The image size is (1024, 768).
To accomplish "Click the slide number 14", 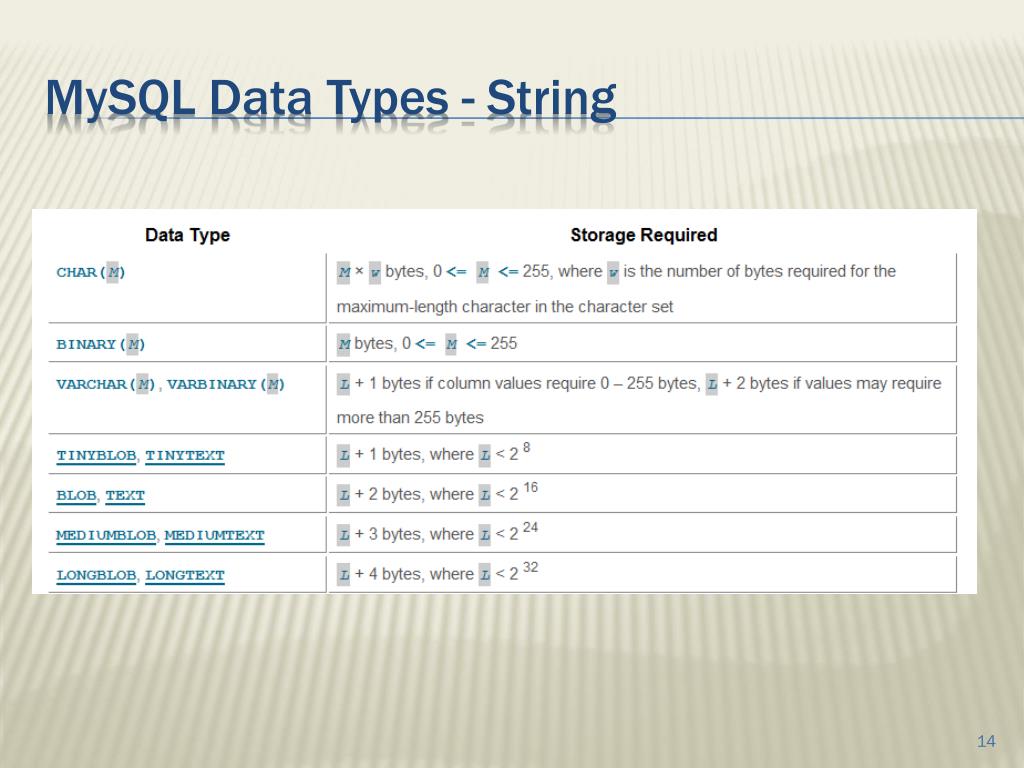I will (x=986, y=741).
